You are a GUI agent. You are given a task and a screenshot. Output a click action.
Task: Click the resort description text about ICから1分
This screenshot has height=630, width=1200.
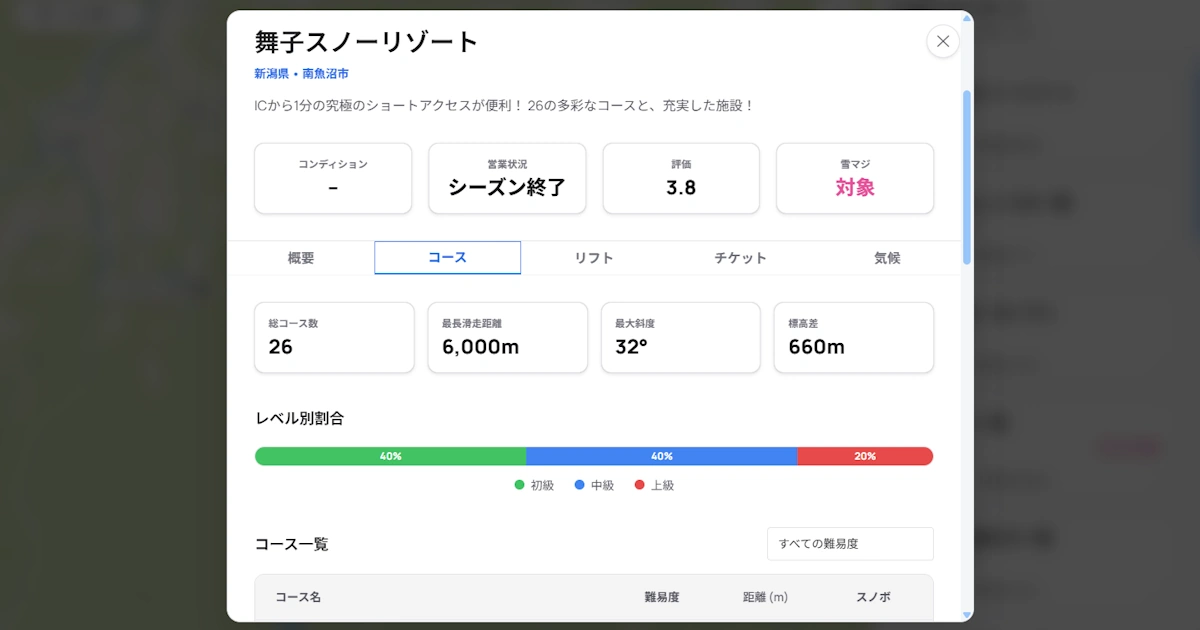504,105
